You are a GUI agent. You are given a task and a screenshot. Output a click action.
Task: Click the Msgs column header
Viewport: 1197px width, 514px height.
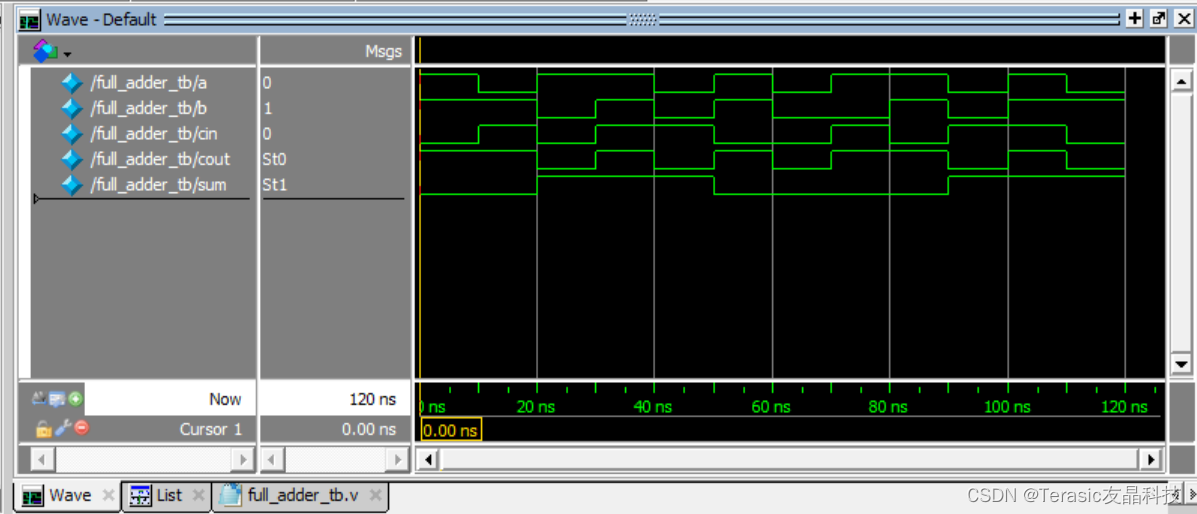click(383, 52)
